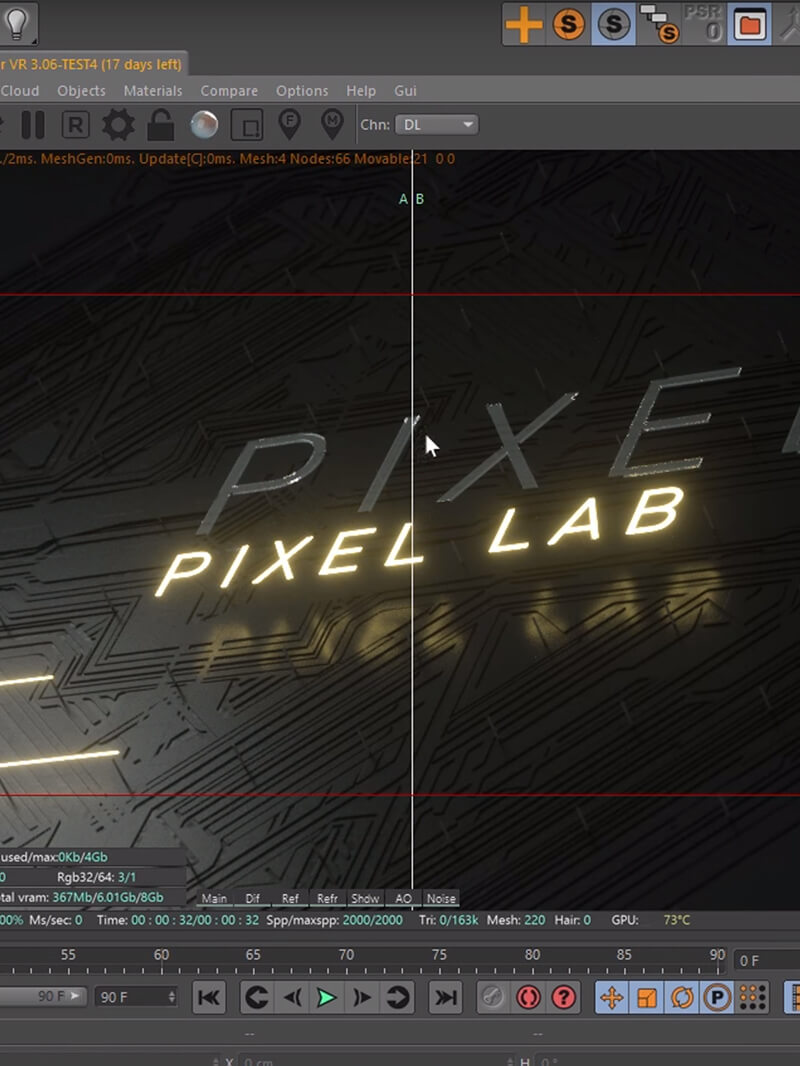
Task: Open the Options menu
Action: click(302, 90)
